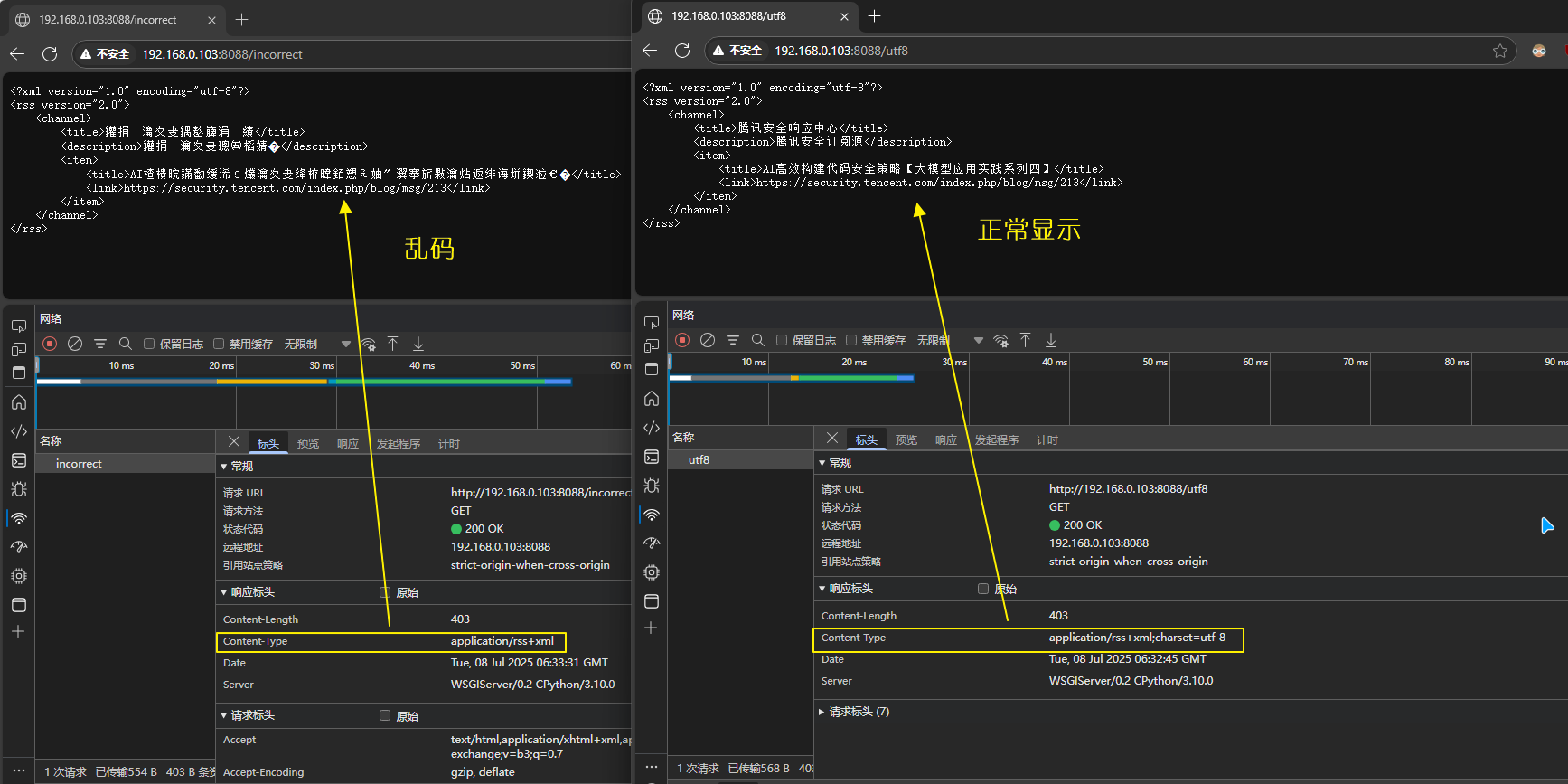Open Application icon in right DevTools sidebar
This screenshot has width=1568, height=784.
[x=652, y=601]
